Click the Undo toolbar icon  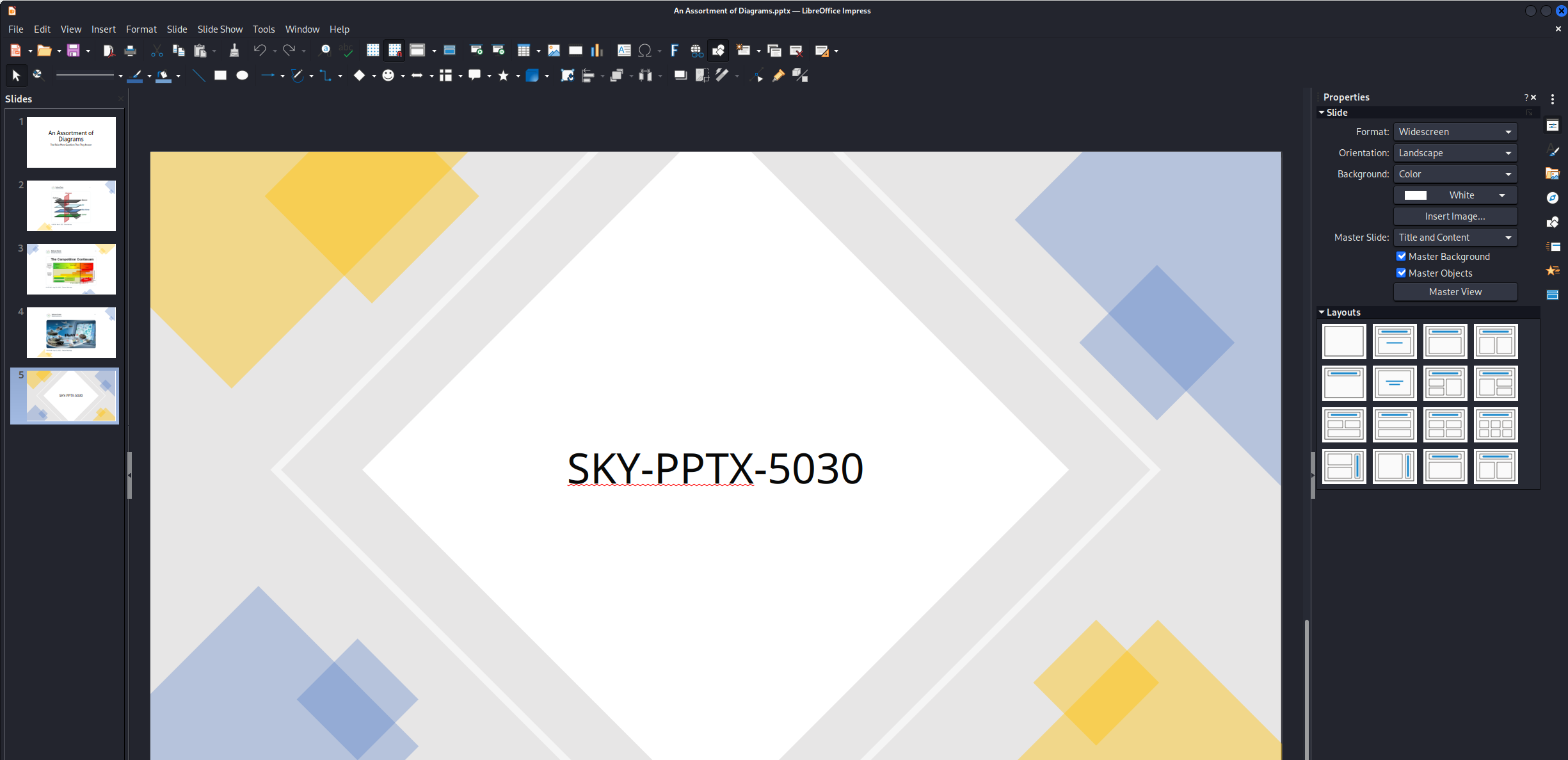tap(259, 51)
